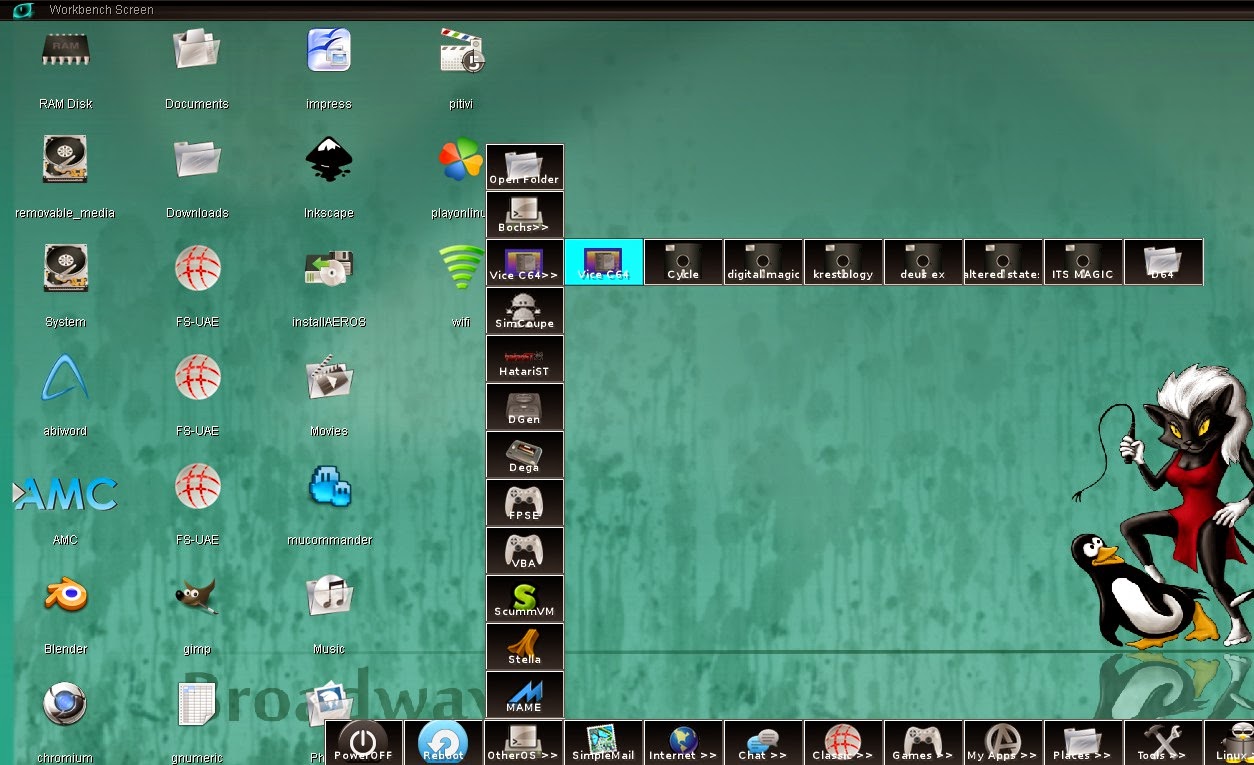Open the gnumeric spreadsheet icon
Screen dimensions: 1254x765
(197, 705)
